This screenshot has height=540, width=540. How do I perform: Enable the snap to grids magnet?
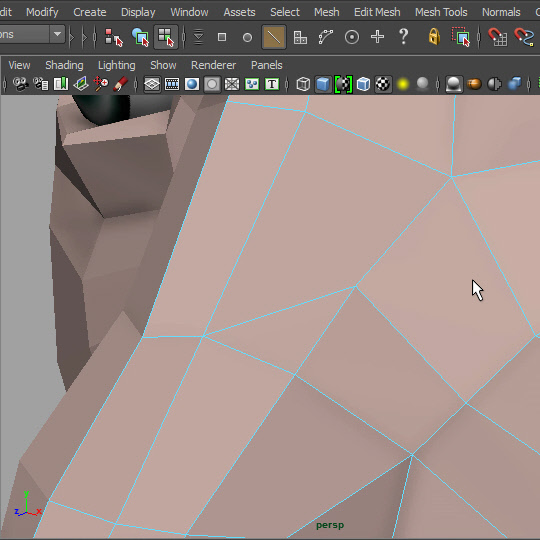497,37
